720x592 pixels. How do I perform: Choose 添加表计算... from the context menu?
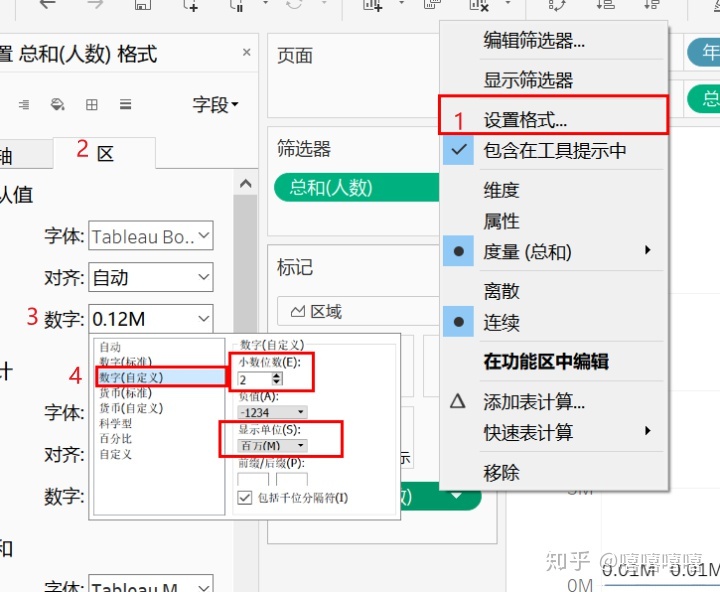pyautogui.click(x=553, y=402)
